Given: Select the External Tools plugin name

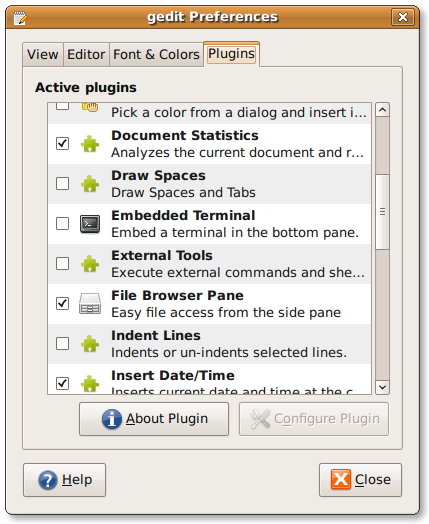Looking at the screenshot, I should 162,256.
